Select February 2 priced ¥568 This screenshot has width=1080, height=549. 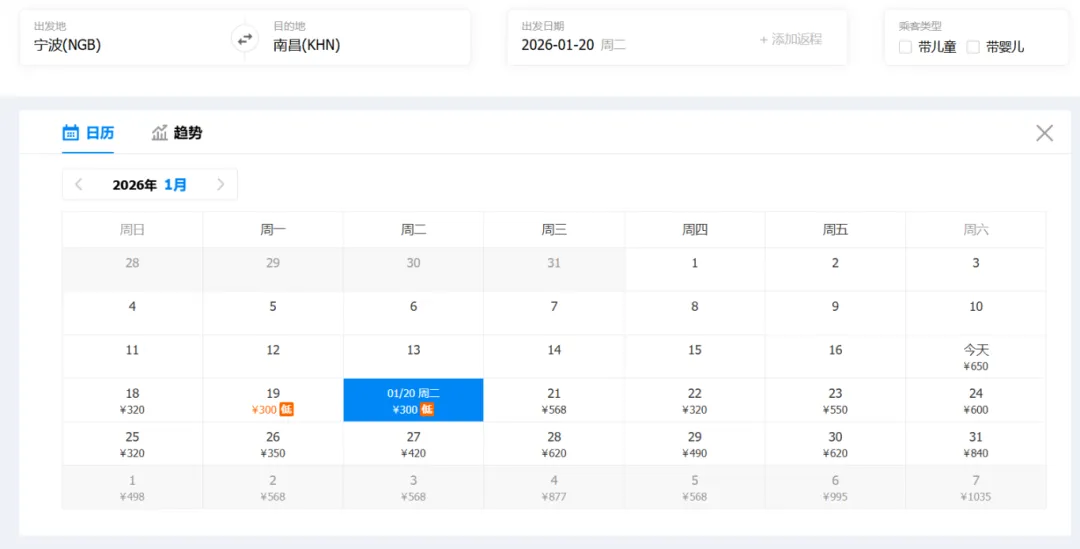click(273, 487)
